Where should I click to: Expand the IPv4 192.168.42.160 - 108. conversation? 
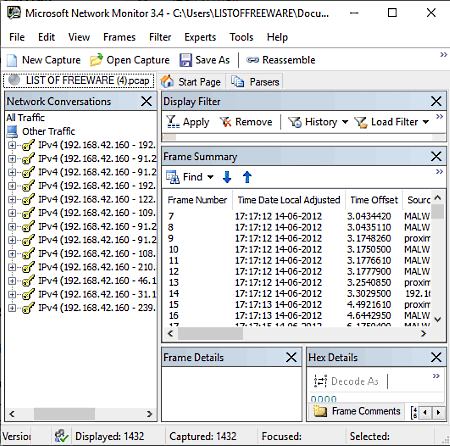[x=12, y=254]
